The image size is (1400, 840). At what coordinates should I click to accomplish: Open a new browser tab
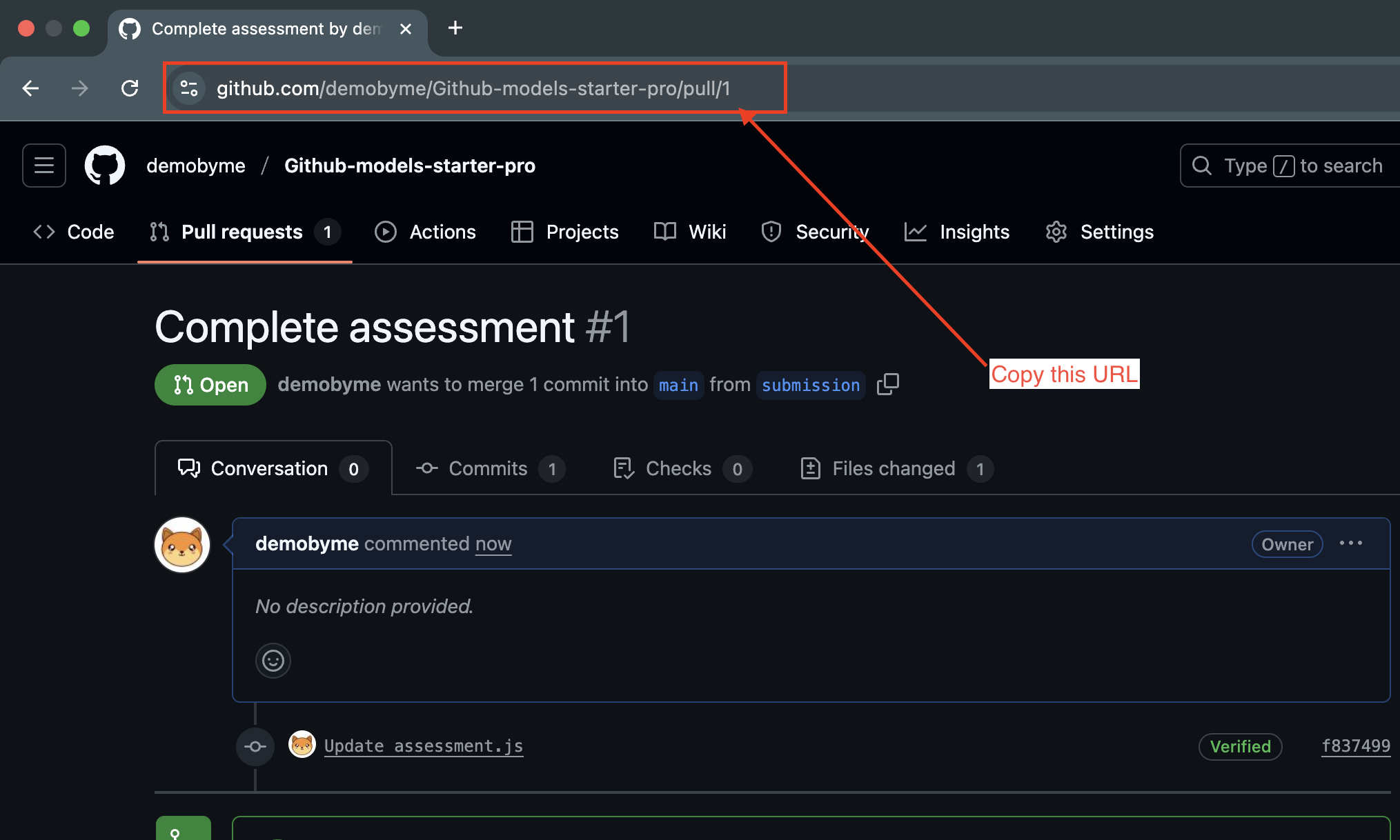455,28
